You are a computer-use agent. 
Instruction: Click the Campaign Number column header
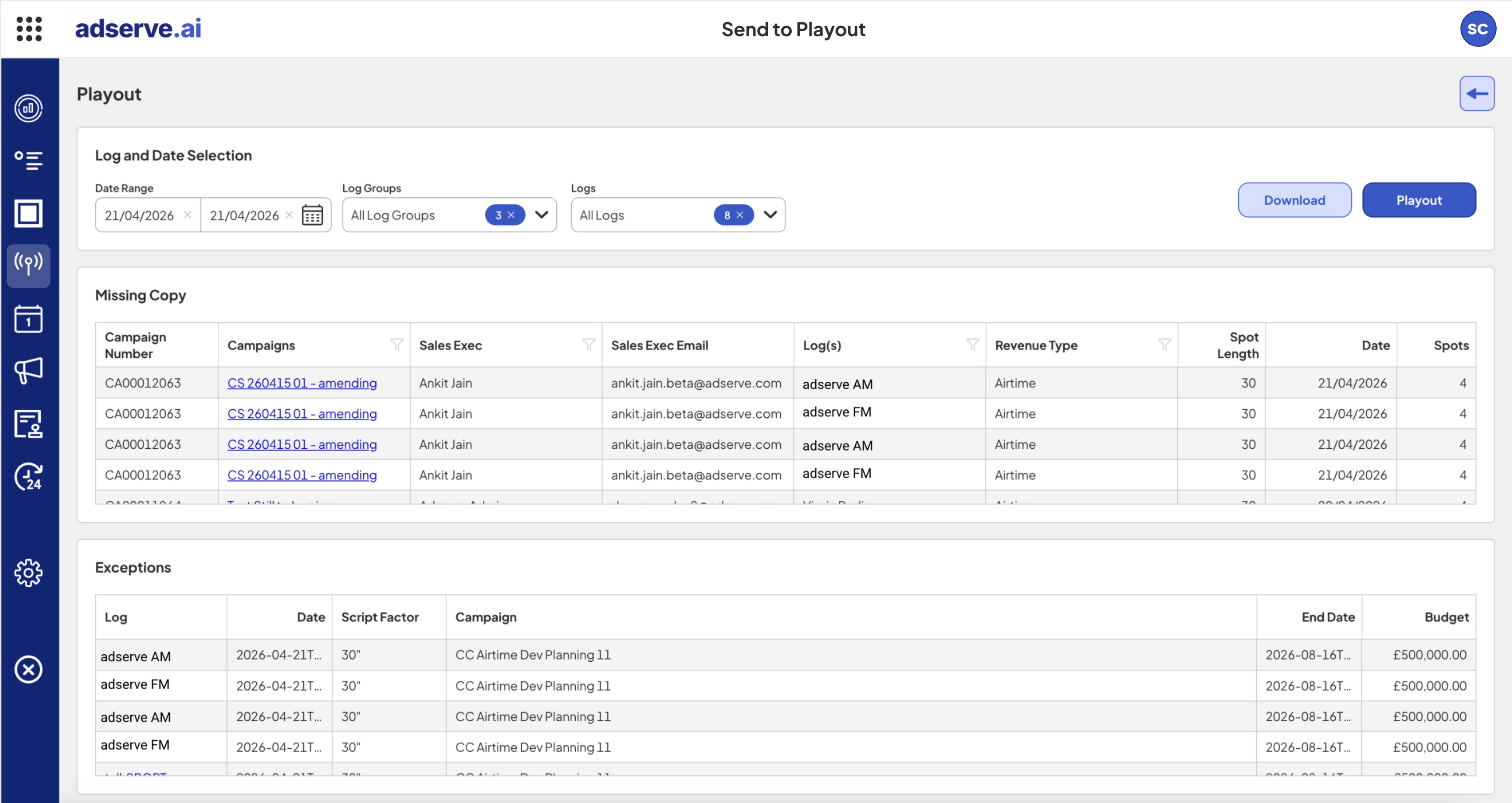[x=157, y=345]
